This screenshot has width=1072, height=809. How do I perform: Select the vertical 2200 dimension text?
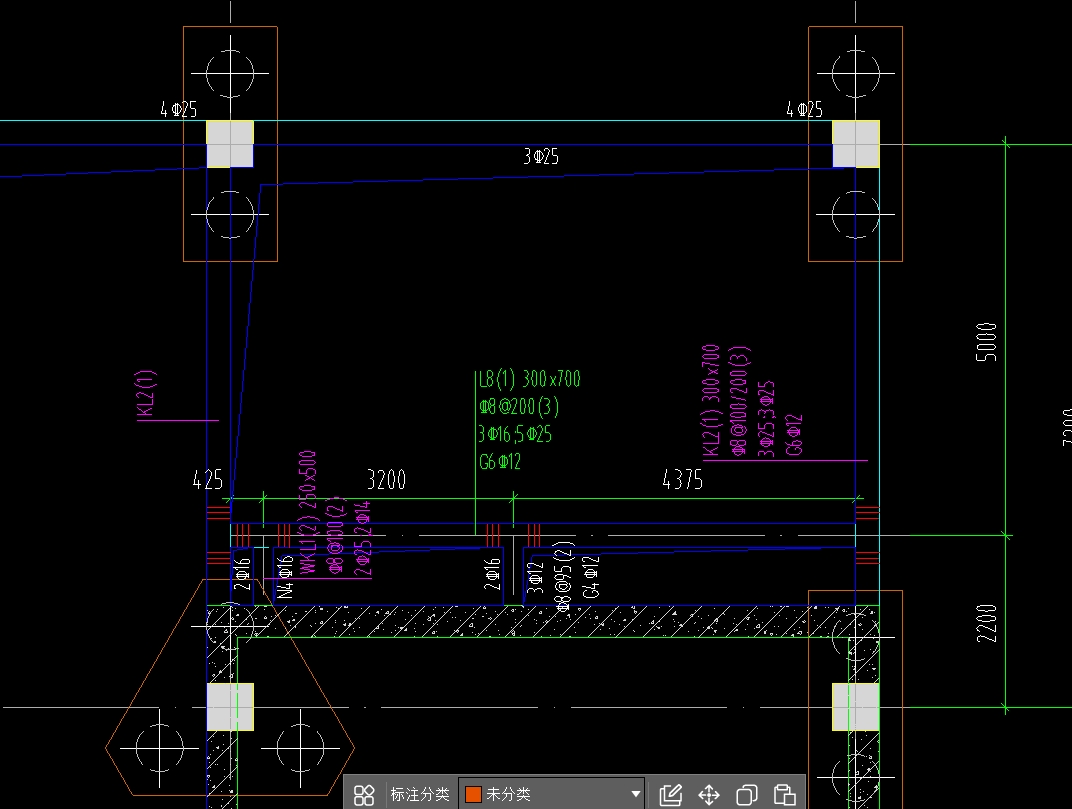pyautogui.click(x=986, y=623)
